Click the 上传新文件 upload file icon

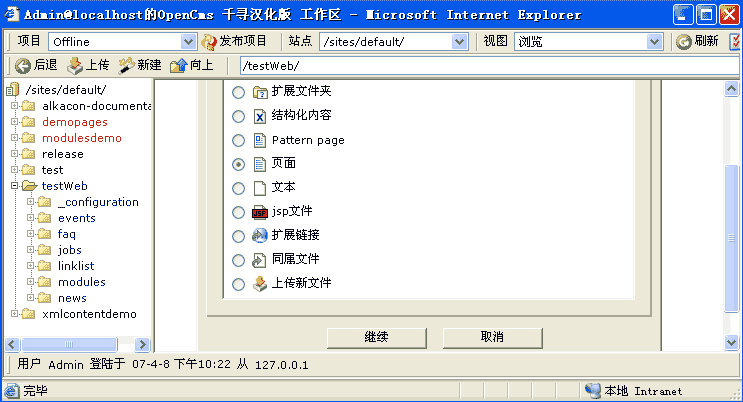coord(260,283)
